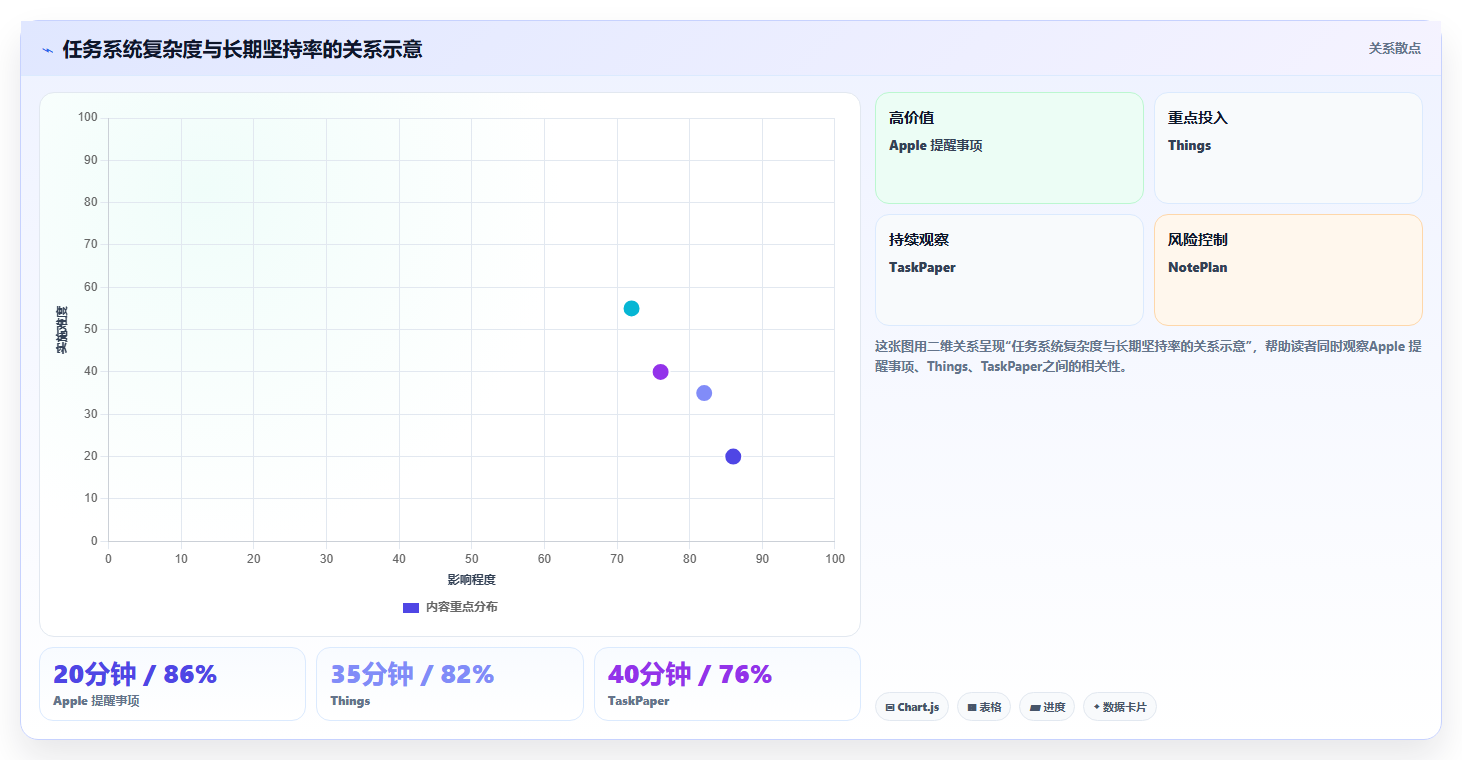This screenshot has height=760, width=1462.
Task: Click the 表格 chip icon
Action: coord(972,708)
